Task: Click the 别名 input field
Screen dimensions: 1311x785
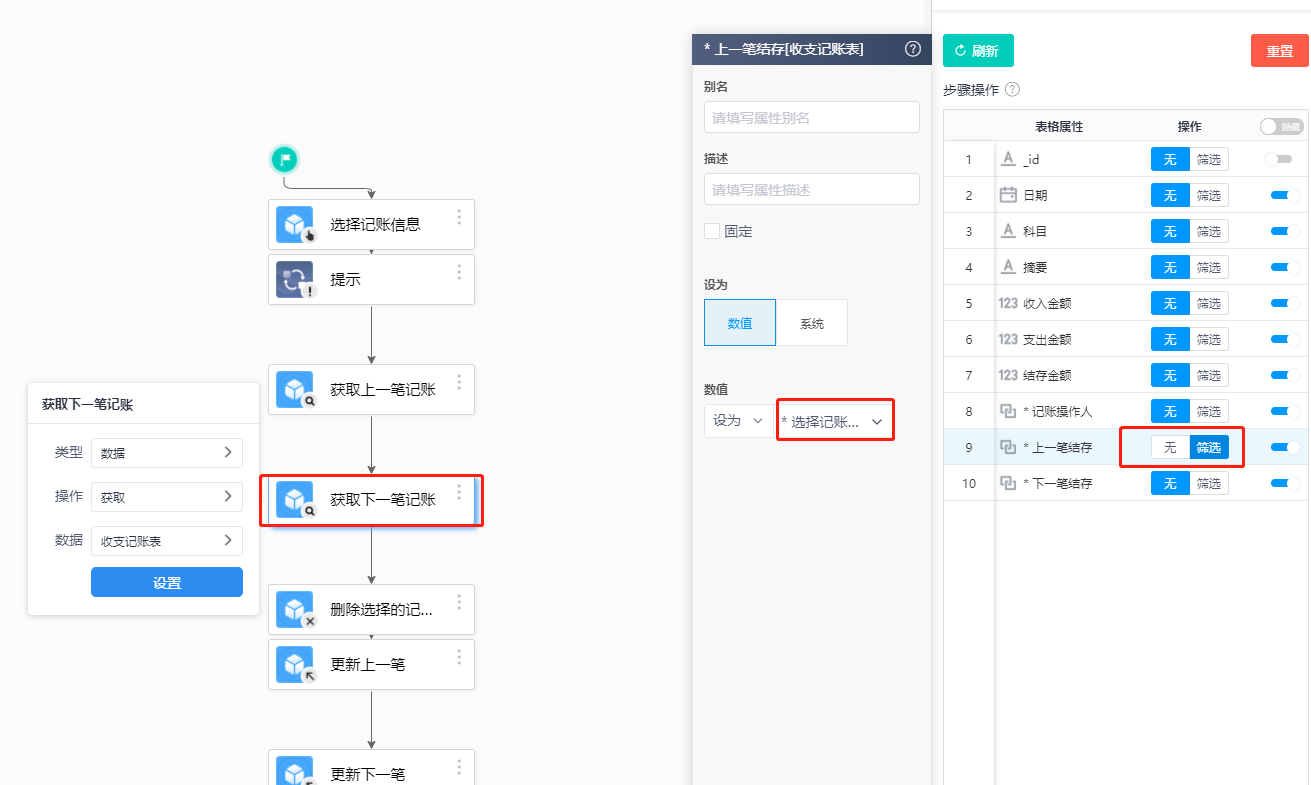Action: click(x=811, y=117)
